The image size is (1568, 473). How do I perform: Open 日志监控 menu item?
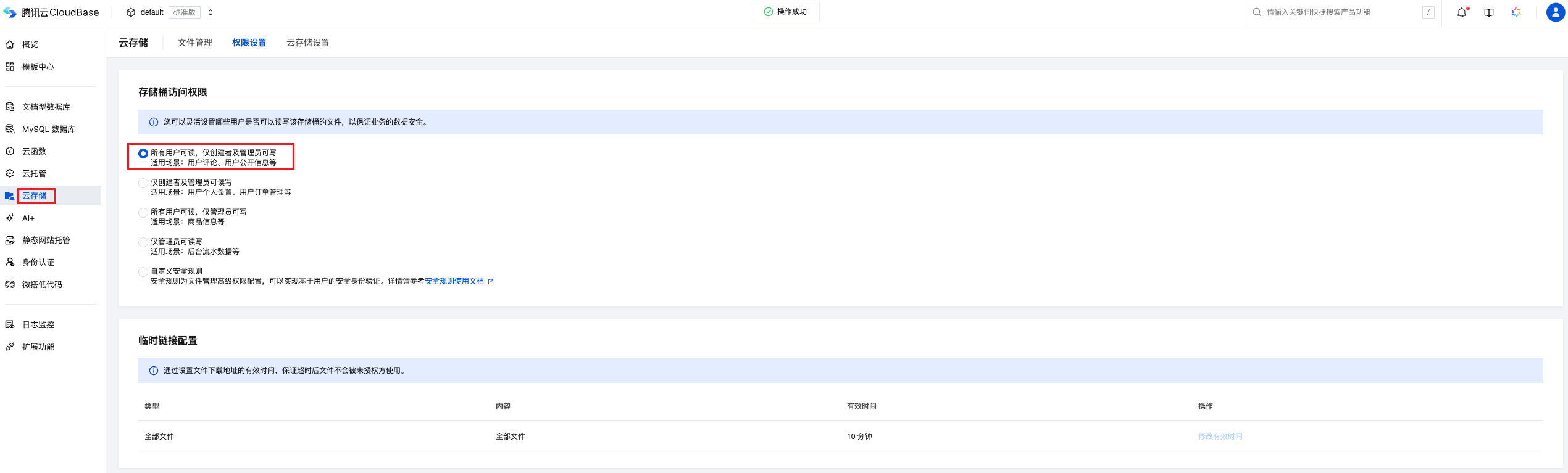pos(38,324)
